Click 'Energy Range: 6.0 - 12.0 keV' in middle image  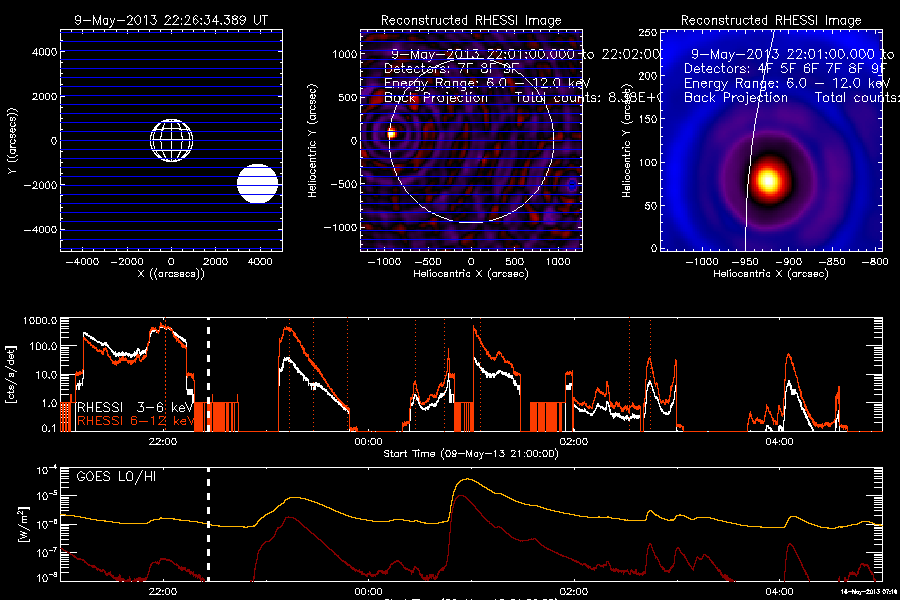click(487, 83)
